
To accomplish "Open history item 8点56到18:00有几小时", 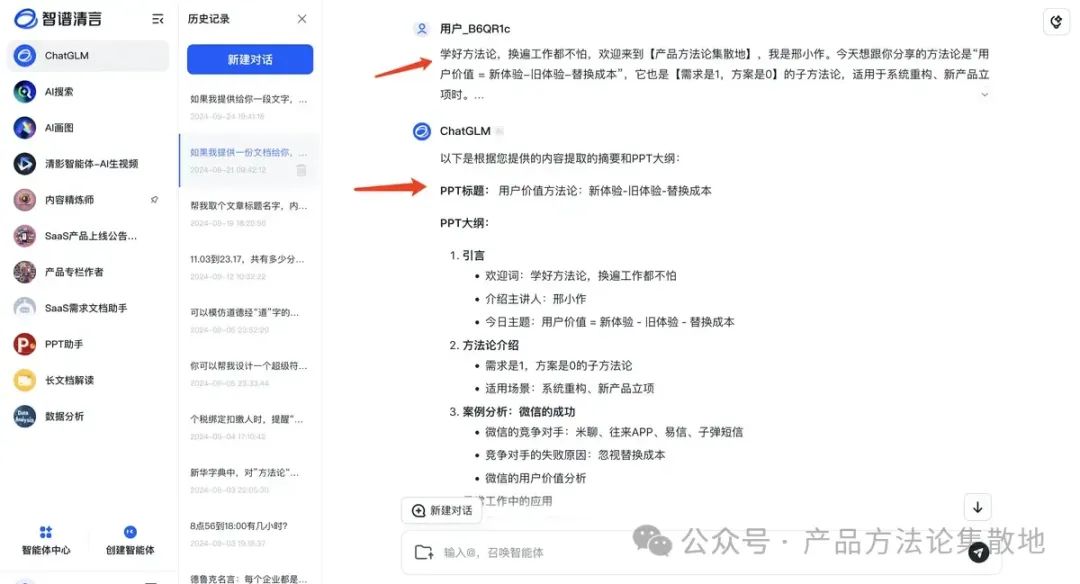I will click(249, 534).
